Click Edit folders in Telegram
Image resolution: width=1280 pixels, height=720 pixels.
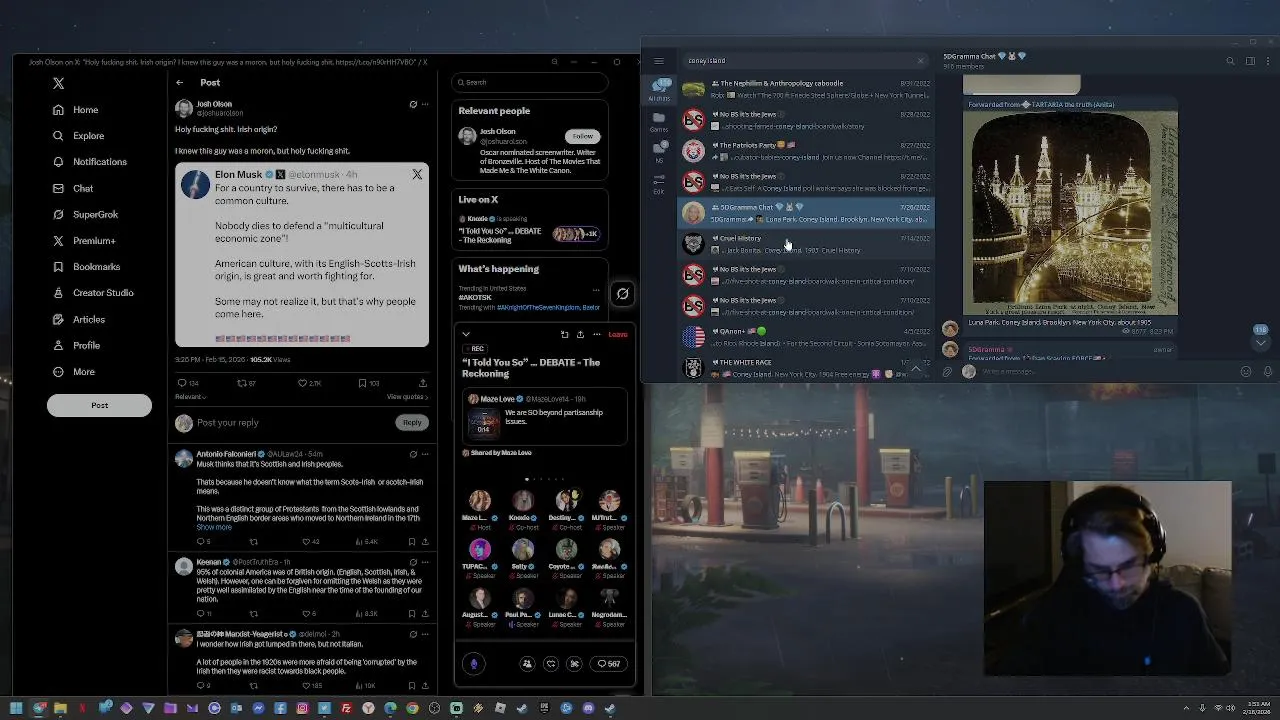(x=659, y=183)
